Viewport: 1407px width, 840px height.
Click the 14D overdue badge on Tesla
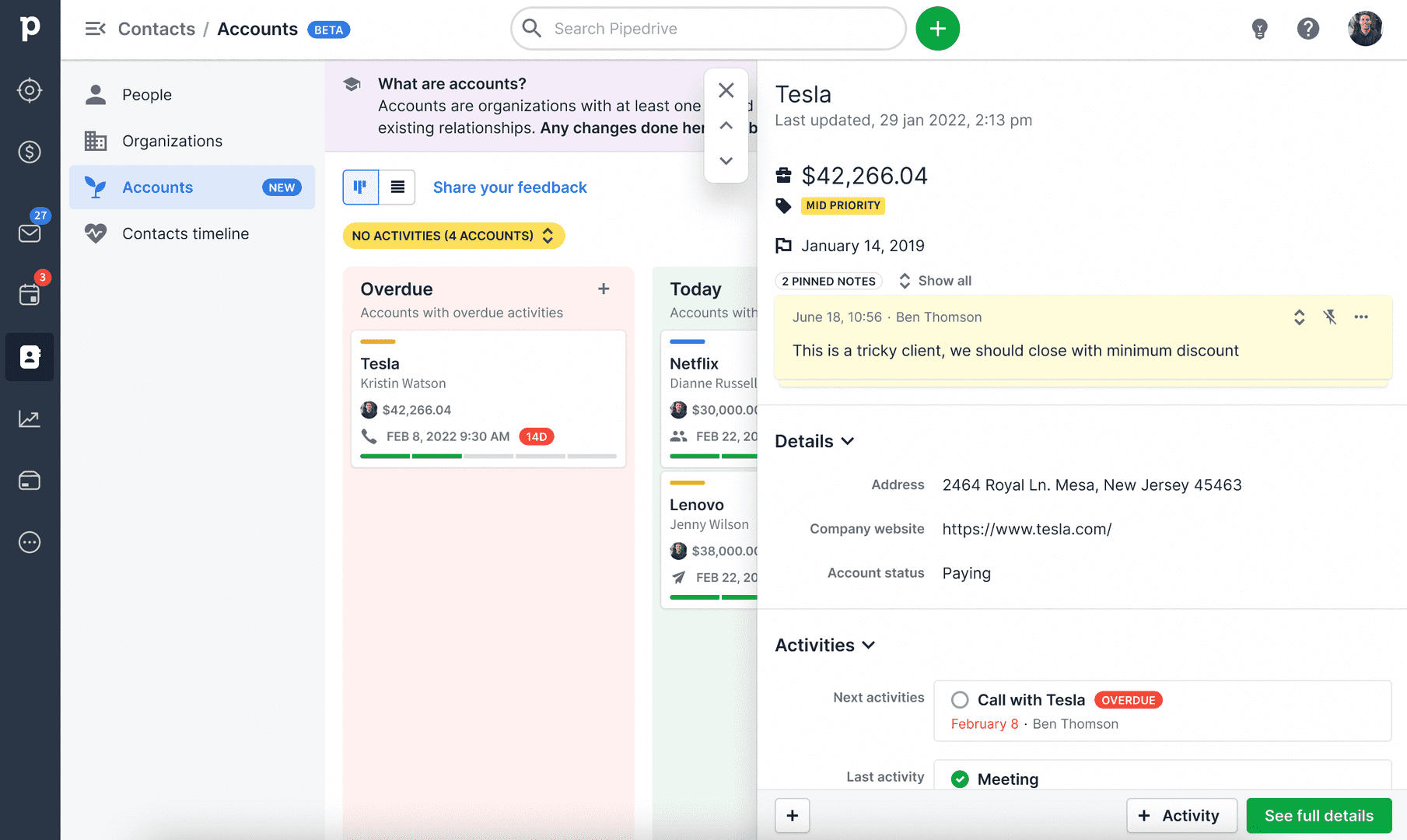537,436
